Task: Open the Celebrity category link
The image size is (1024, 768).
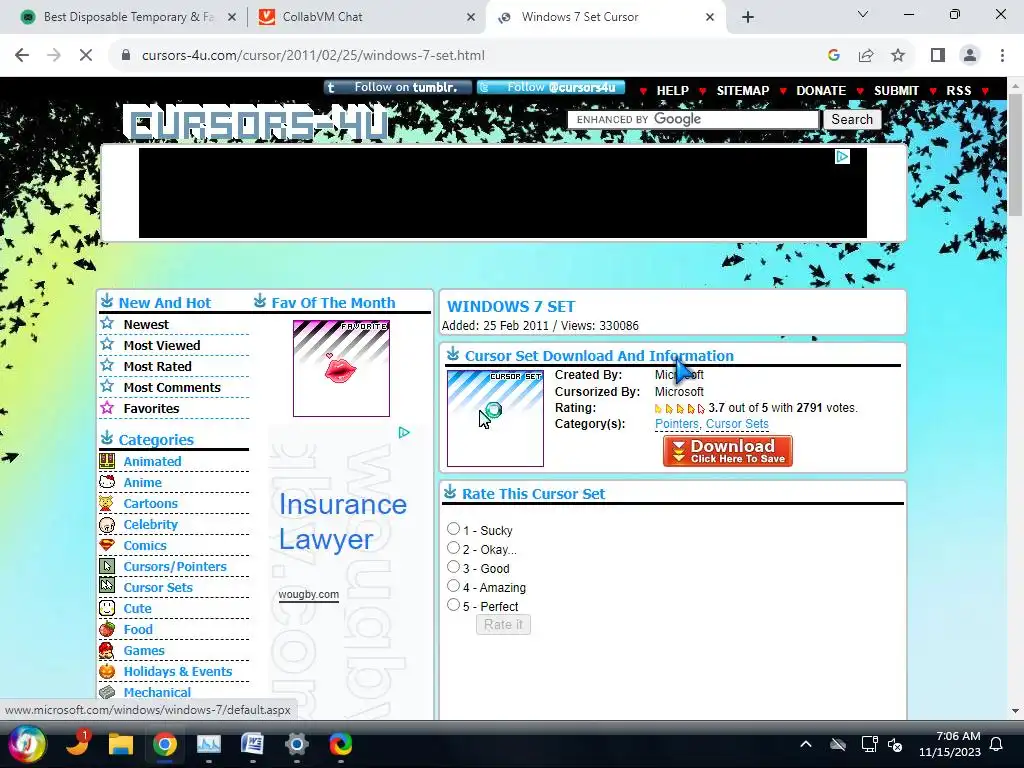Action: pyautogui.click(x=150, y=524)
